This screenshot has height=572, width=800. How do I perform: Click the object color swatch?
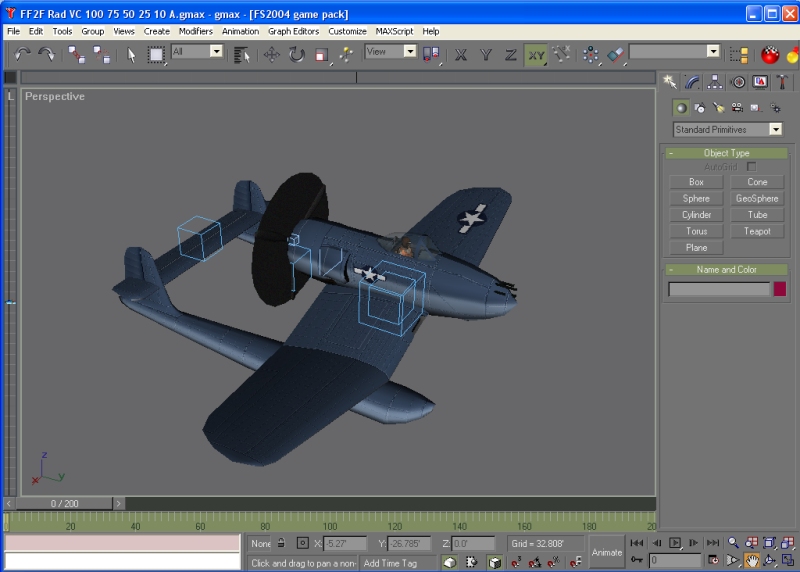[780, 289]
